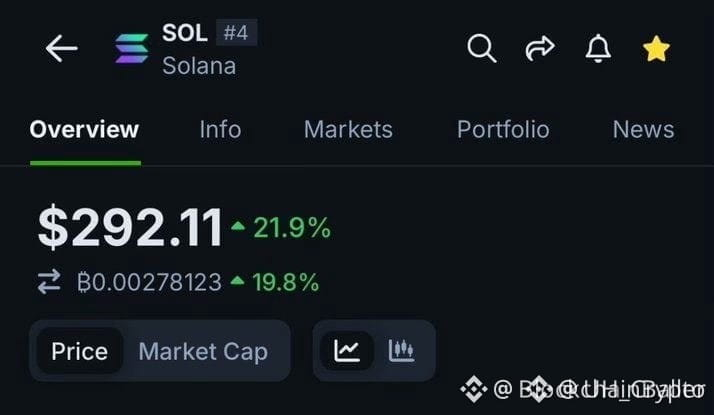714x415 pixels.
Task: Swap currency with the two-arrow icon
Action: tap(49, 282)
